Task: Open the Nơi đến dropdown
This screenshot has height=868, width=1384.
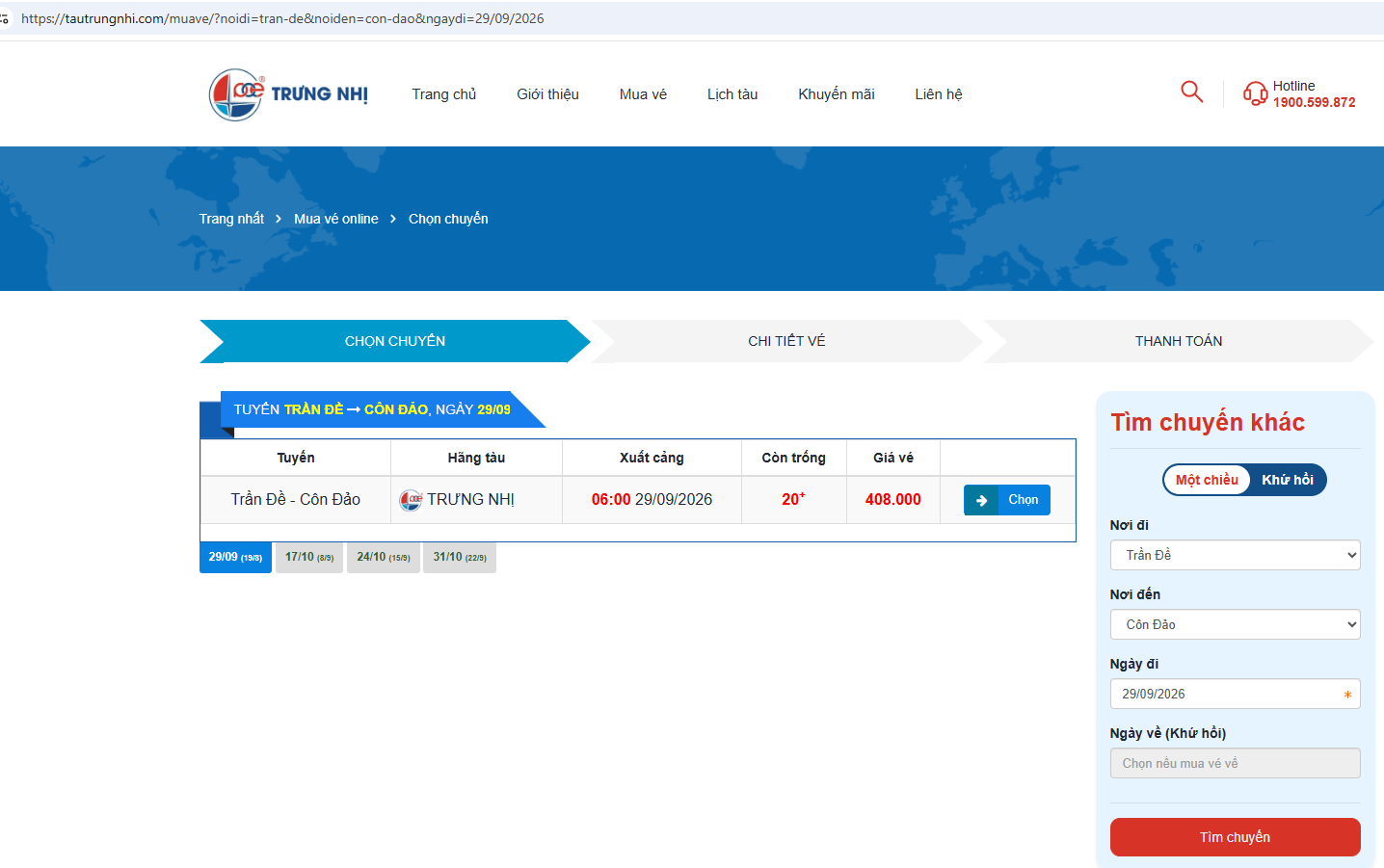Action: click(x=1235, y=624)
